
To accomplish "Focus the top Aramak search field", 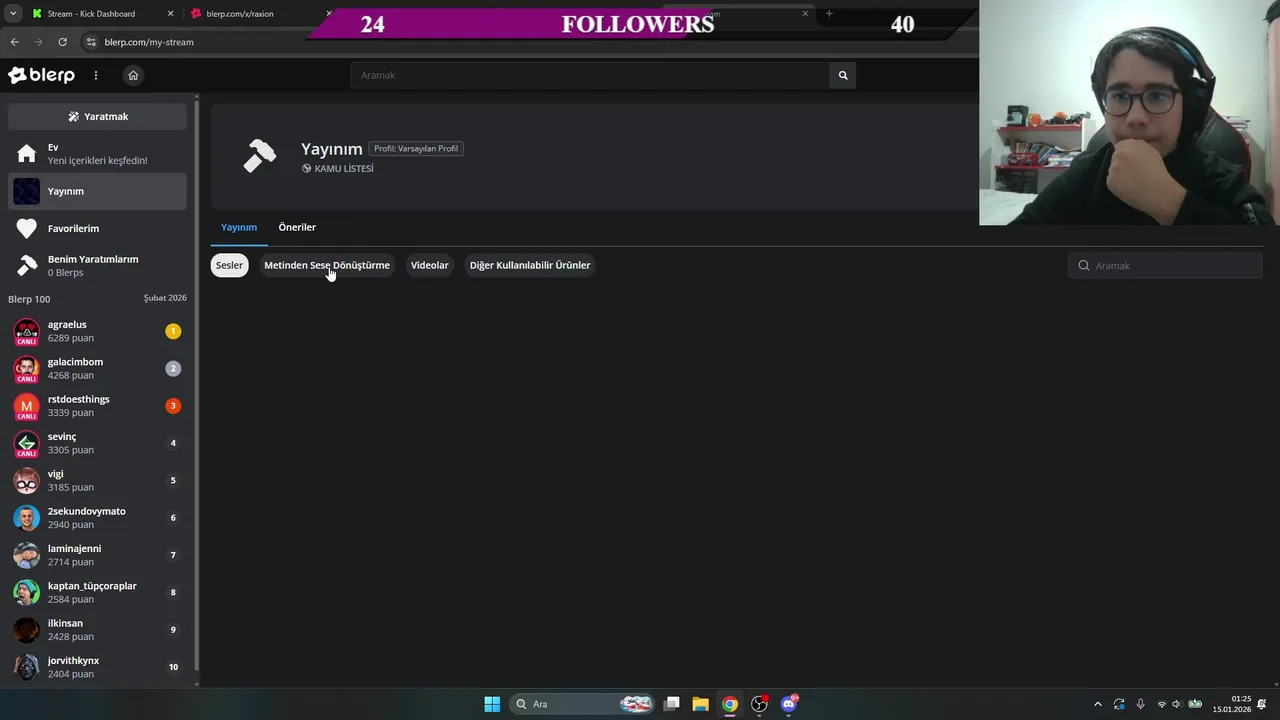I will [590, 75].
